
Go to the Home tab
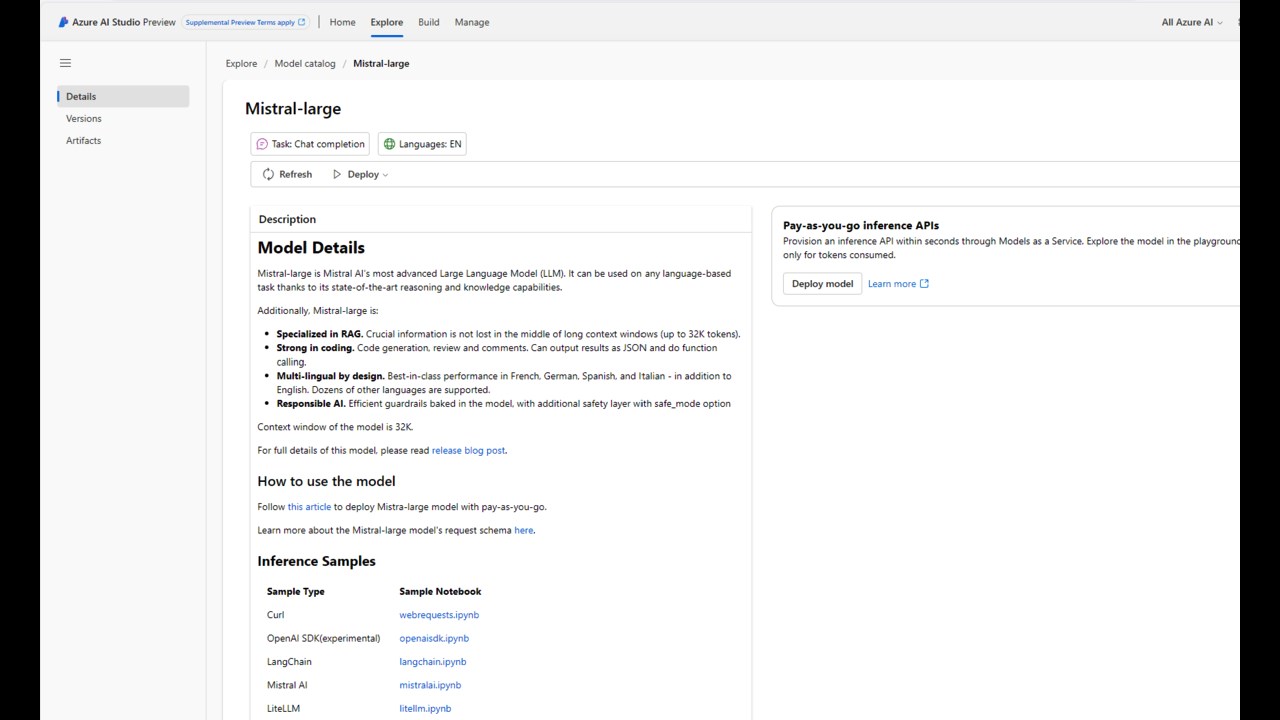tap(342, 22)
